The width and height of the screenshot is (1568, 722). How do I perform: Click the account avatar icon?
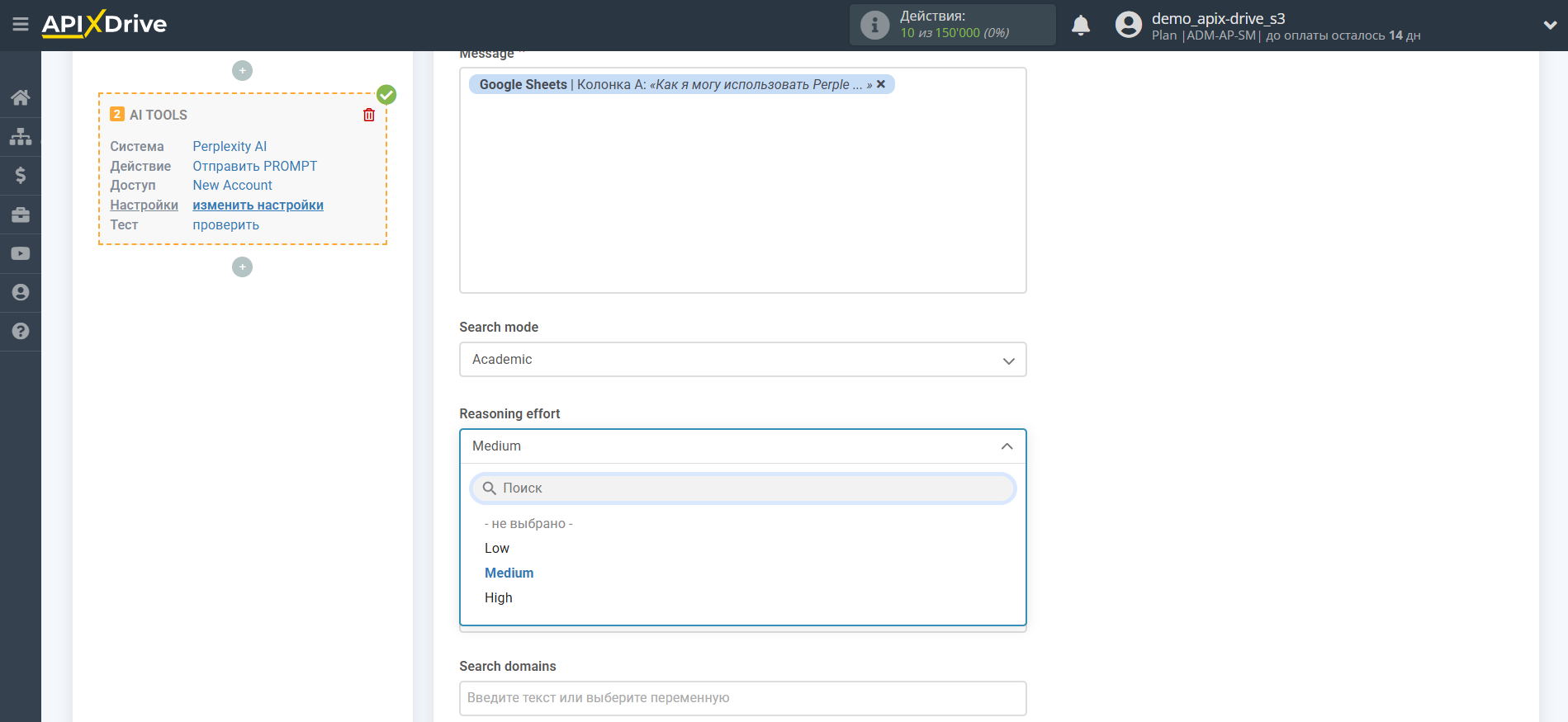coord(1128,25)
